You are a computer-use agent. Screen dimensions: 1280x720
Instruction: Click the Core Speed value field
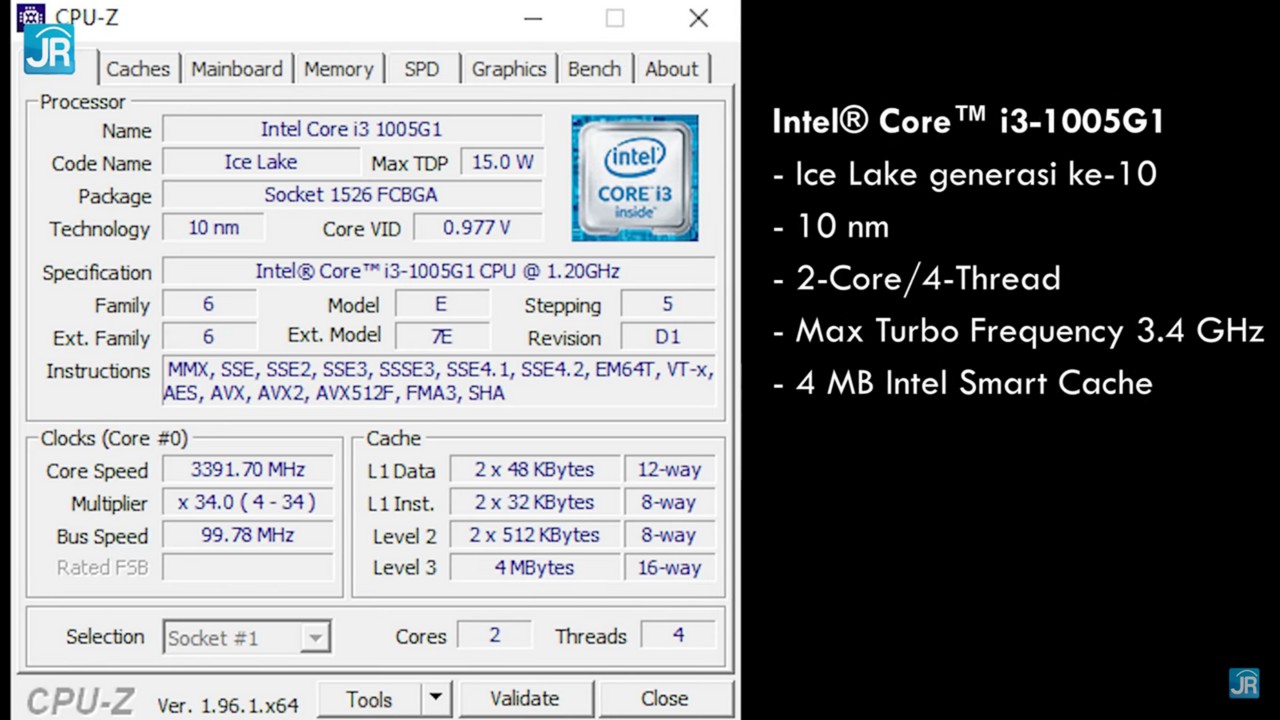(x=247, y=469)
